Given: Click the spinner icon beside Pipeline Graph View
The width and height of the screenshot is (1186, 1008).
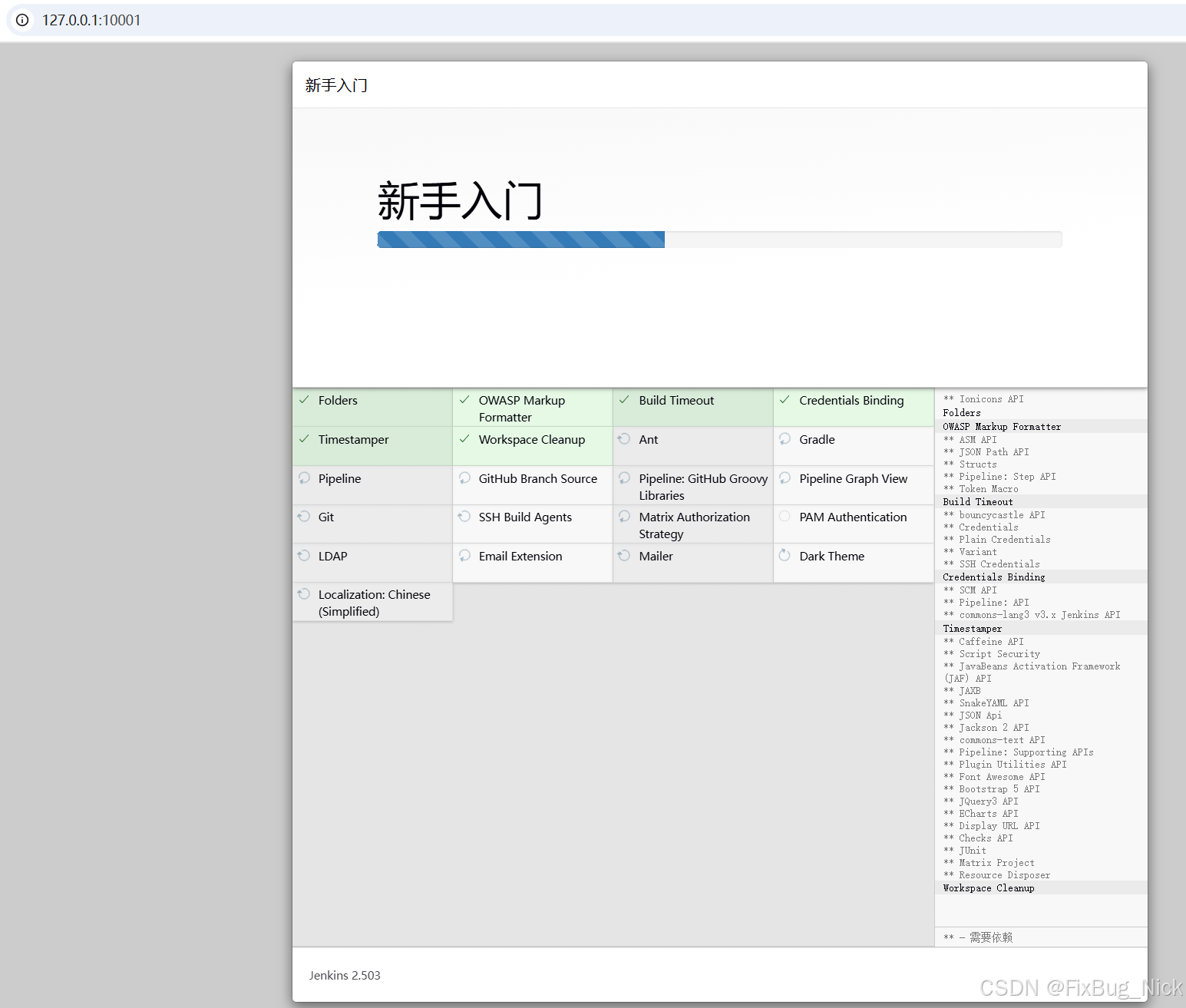Looking at the screenshot, I should (x=785, y=478).
